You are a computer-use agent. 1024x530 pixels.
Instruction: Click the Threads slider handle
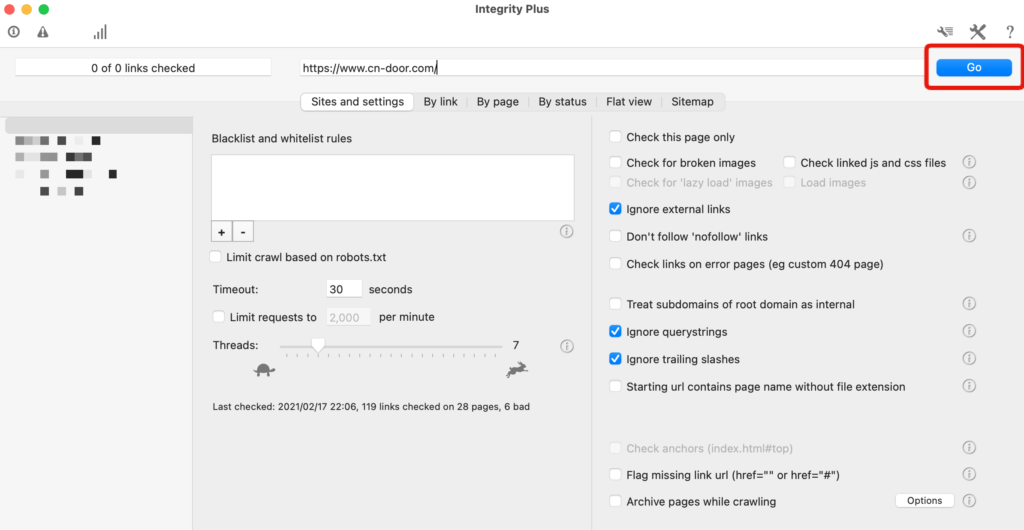[318, 345]
